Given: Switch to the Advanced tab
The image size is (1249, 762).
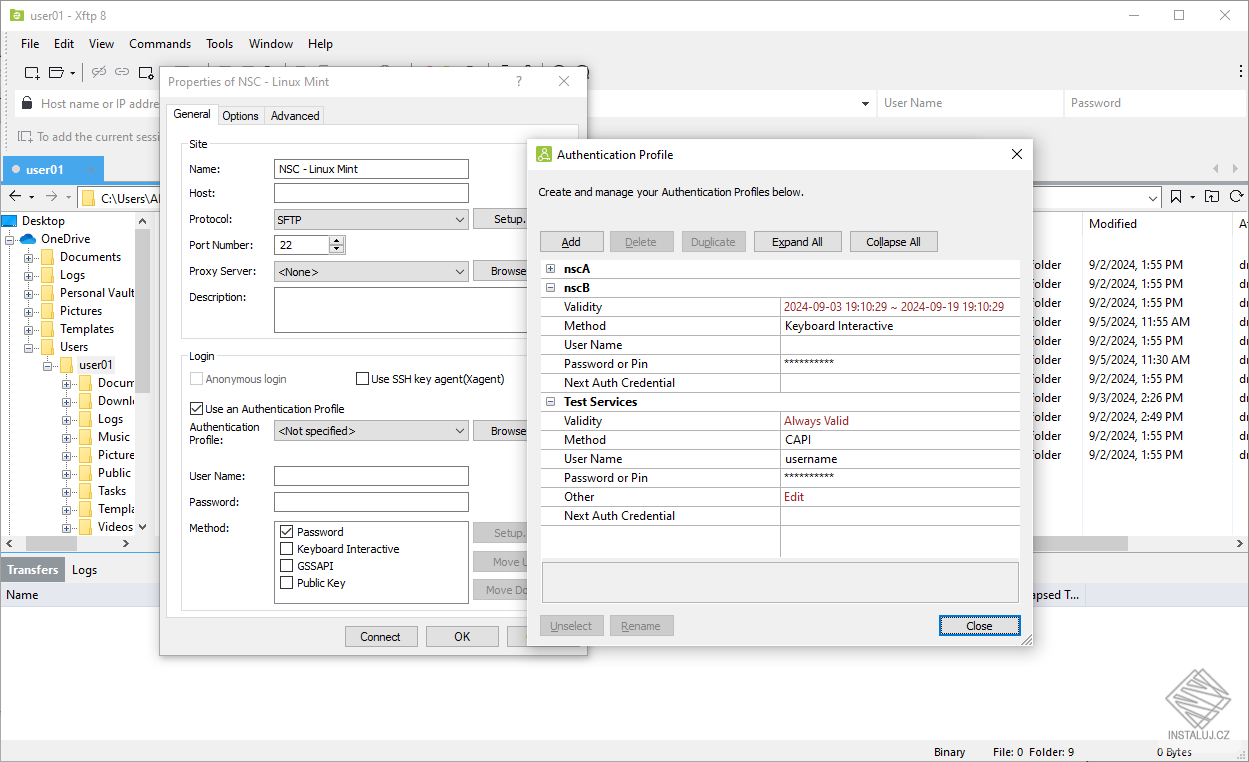Looking at the screenshot, I should (295, 116).
